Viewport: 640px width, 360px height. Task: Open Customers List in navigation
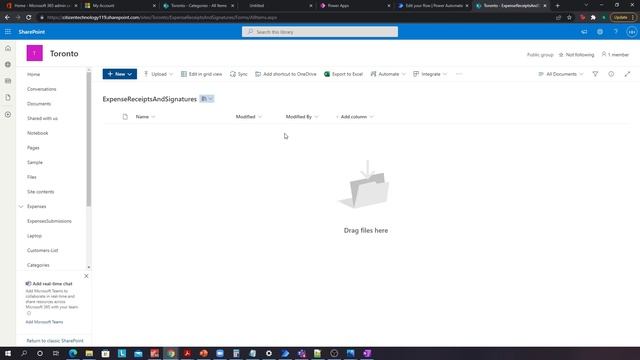[42, 250]
